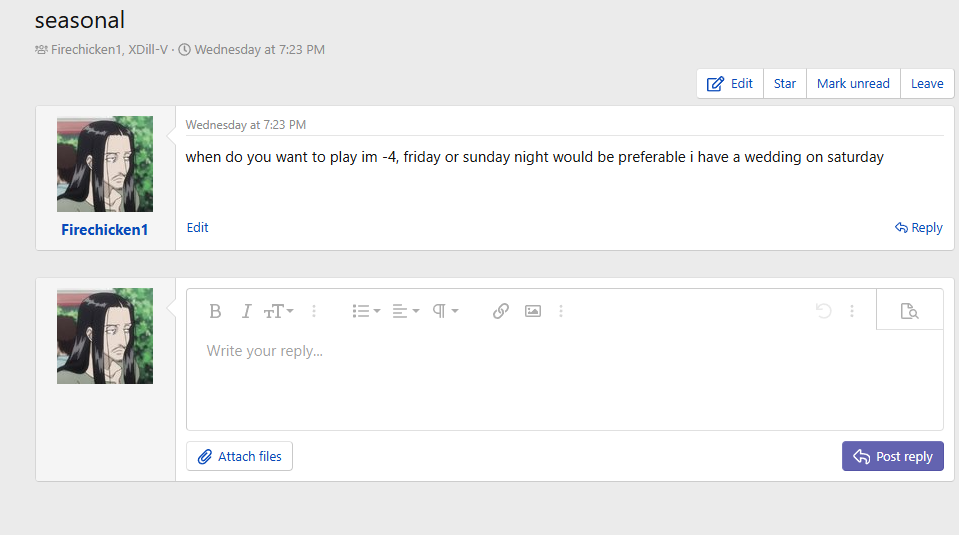Screen dimensions: 959x535
Task: Toggle bold formatting in reply editor
Action: (x=215, y=311)
